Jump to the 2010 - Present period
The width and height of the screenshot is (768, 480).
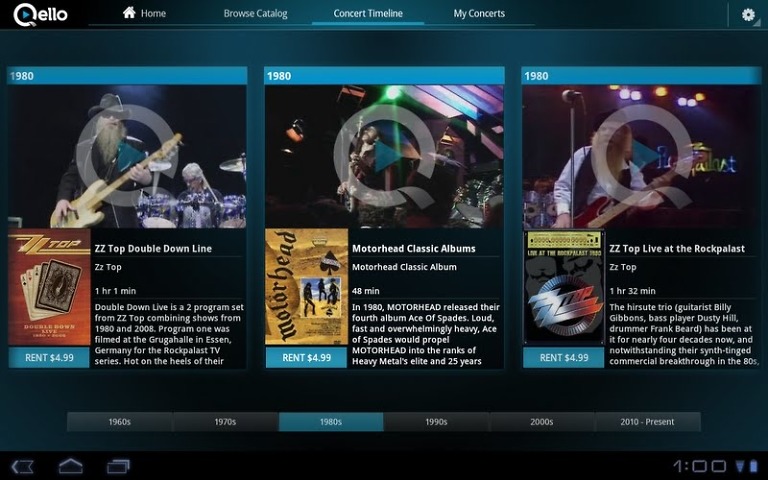point(647,422)
